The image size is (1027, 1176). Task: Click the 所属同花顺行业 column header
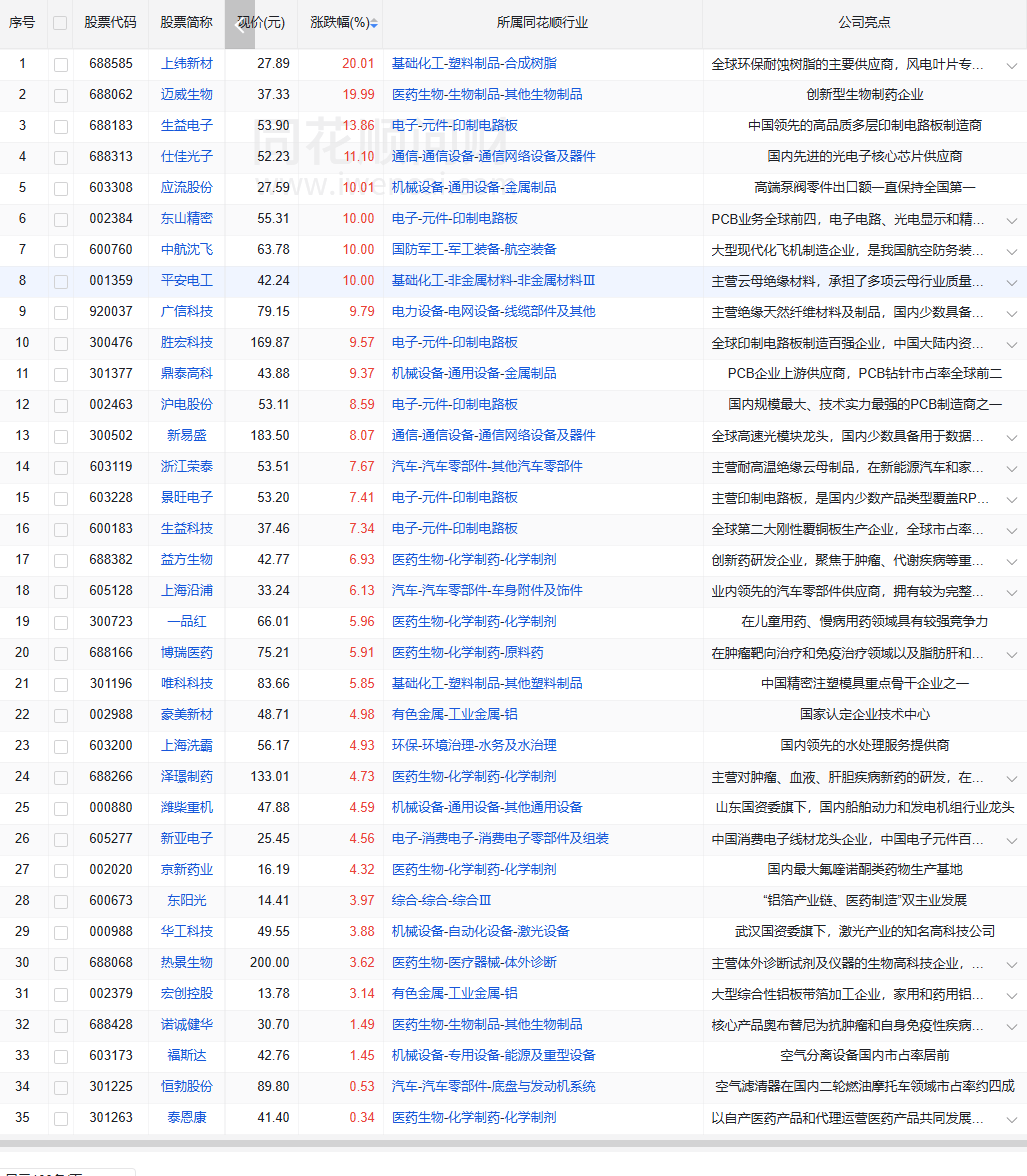click(x=542, y=22)
